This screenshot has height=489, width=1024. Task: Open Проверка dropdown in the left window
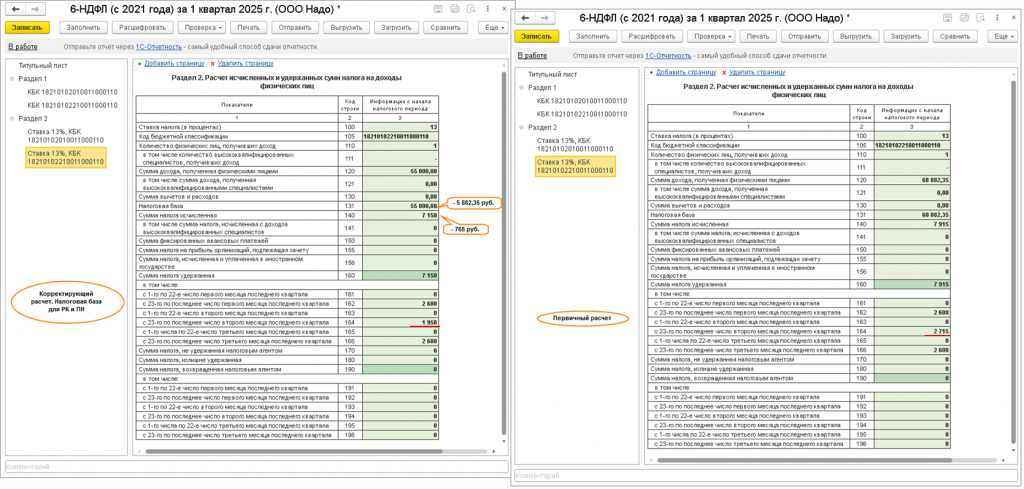(202, 27)
